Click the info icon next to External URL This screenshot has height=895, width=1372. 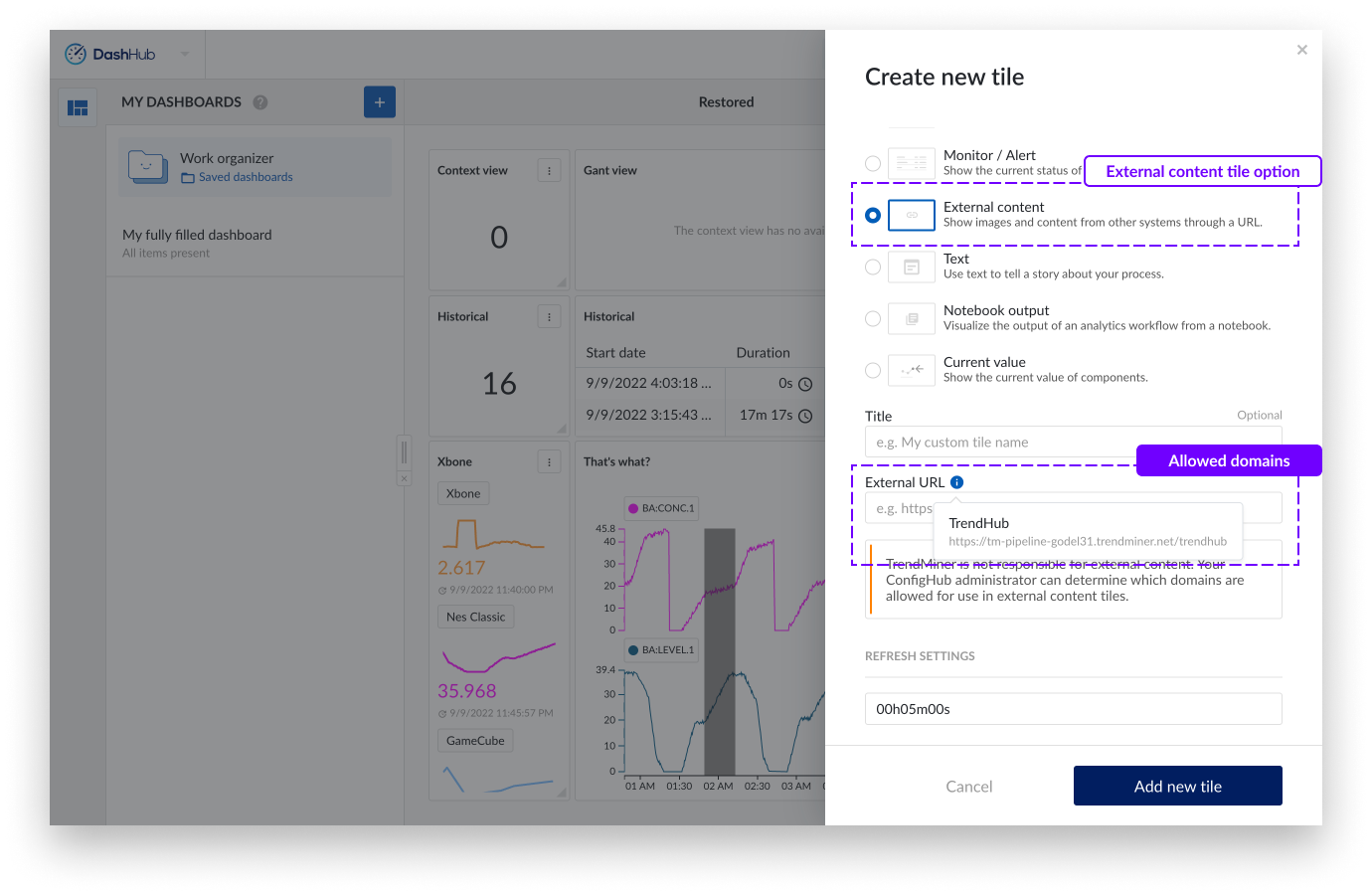(x=956, y=482)
